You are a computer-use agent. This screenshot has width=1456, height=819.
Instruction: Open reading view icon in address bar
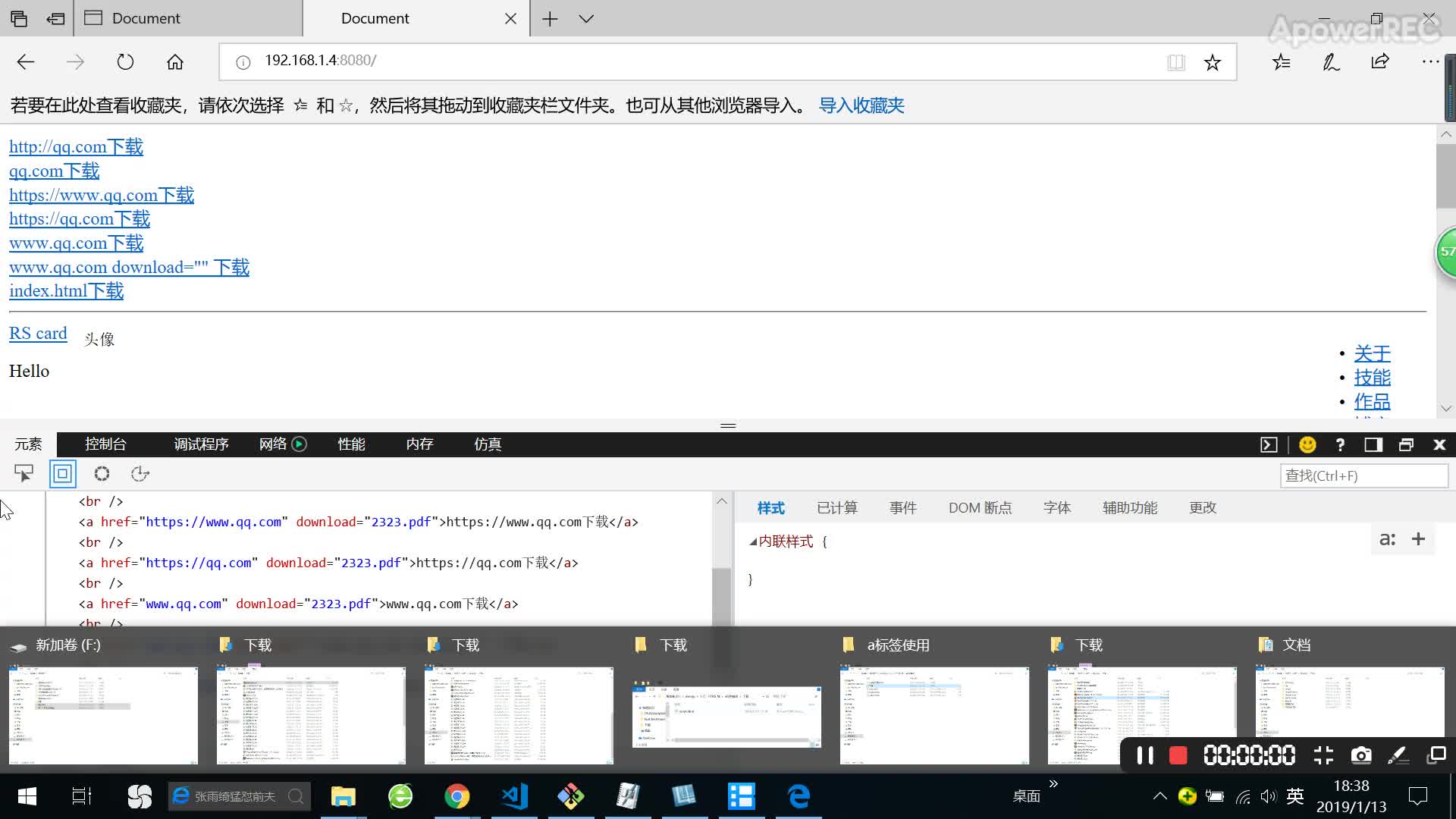[1176, 62]
